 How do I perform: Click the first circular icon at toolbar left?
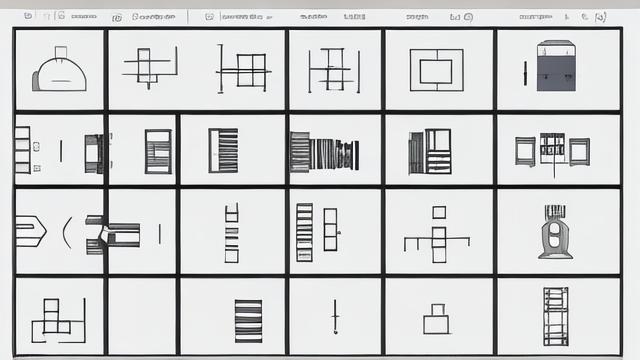(x=28, y=16)
